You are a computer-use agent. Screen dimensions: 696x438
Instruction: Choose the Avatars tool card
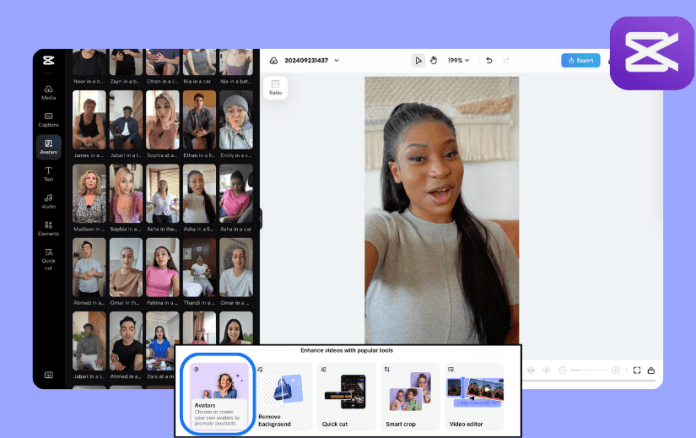[218, 395]
